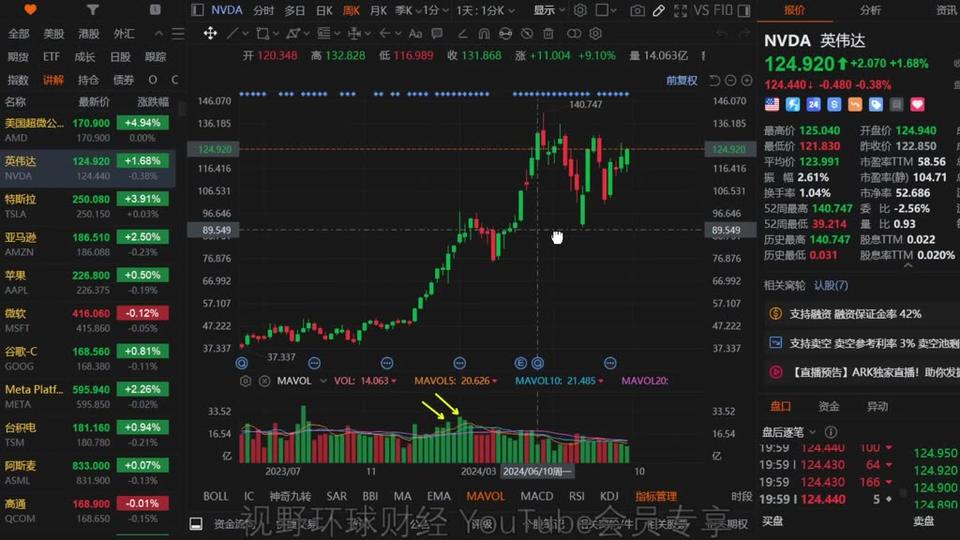
Task: Click the fullscreen expand icon
Action: coord(680,10)
